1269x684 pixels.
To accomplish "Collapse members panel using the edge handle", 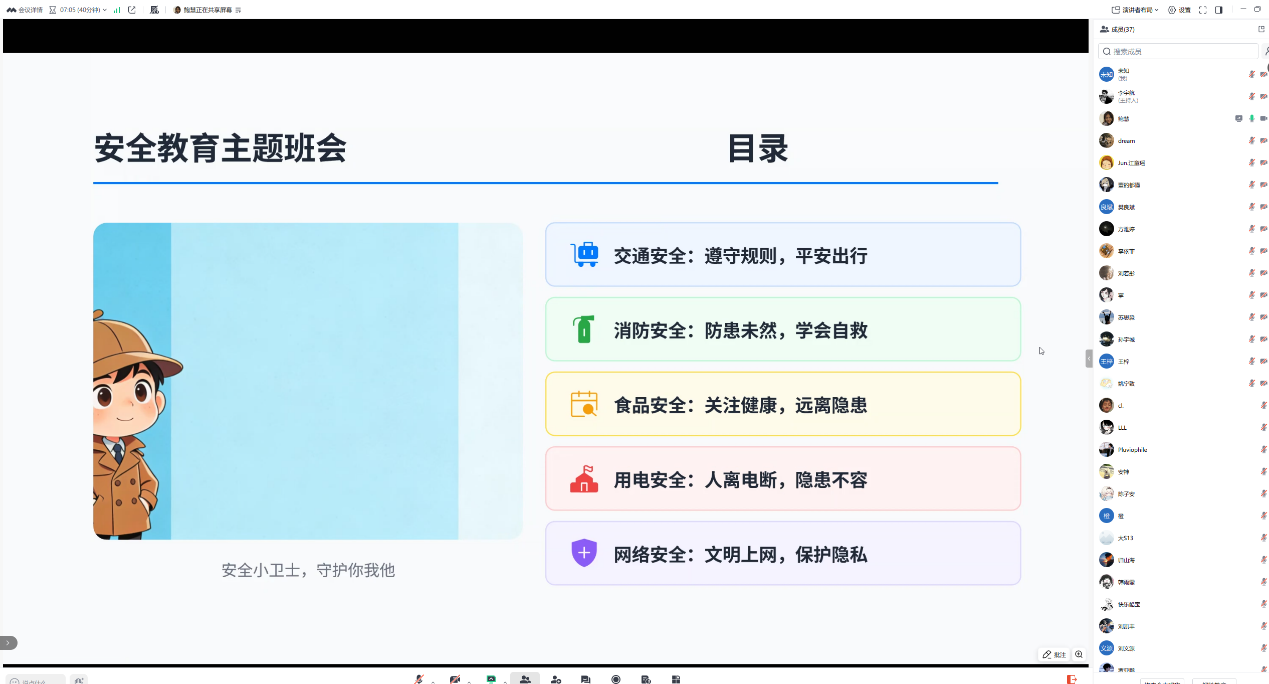I will [1089, 358].
